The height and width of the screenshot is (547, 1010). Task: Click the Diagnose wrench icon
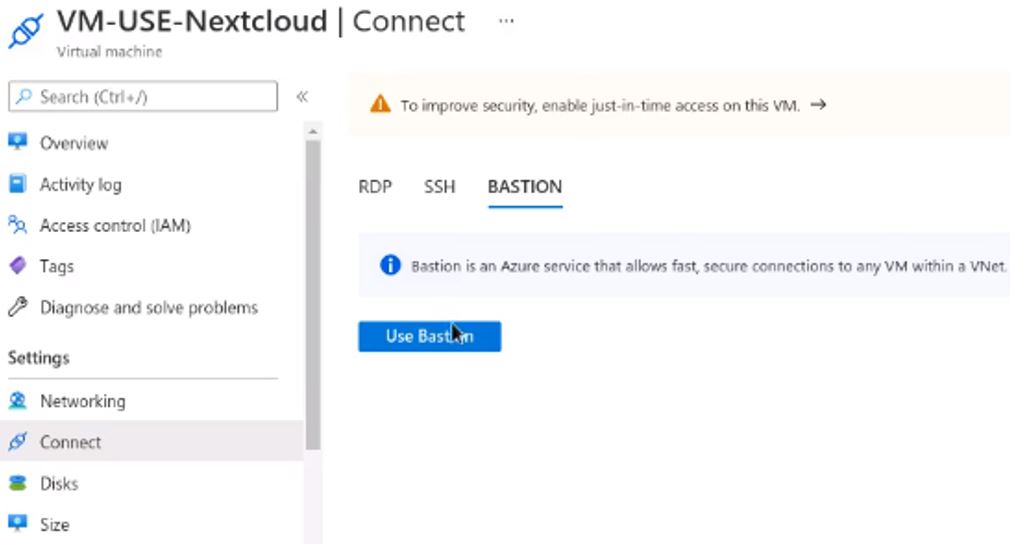(x=17, y=307)
